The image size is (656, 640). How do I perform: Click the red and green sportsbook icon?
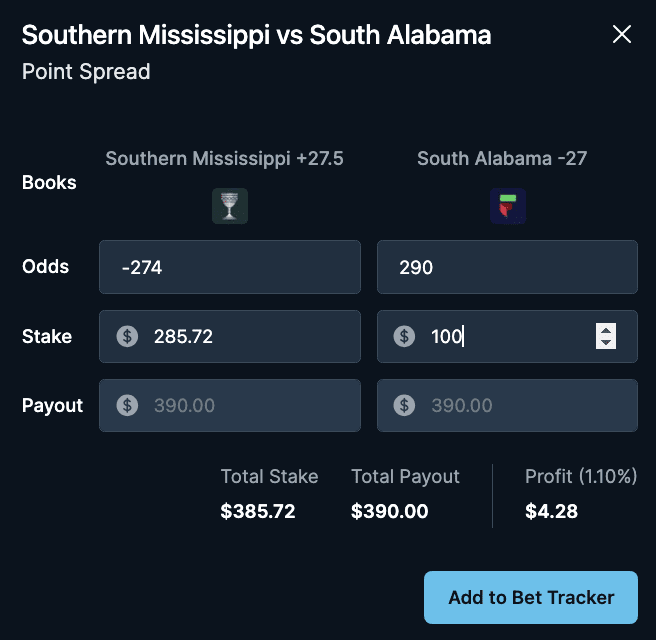coord(508,206)
